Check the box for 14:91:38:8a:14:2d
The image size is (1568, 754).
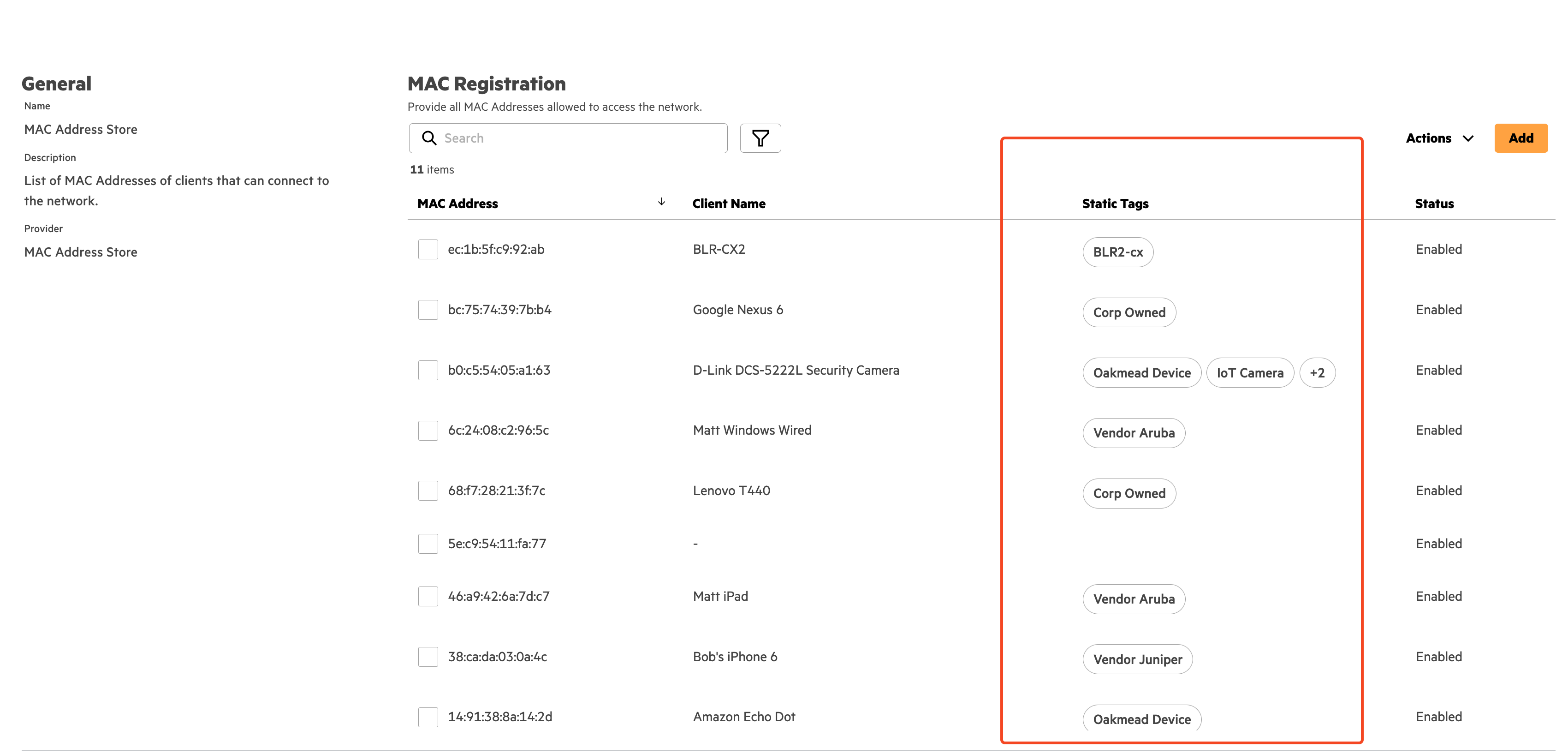428,717
